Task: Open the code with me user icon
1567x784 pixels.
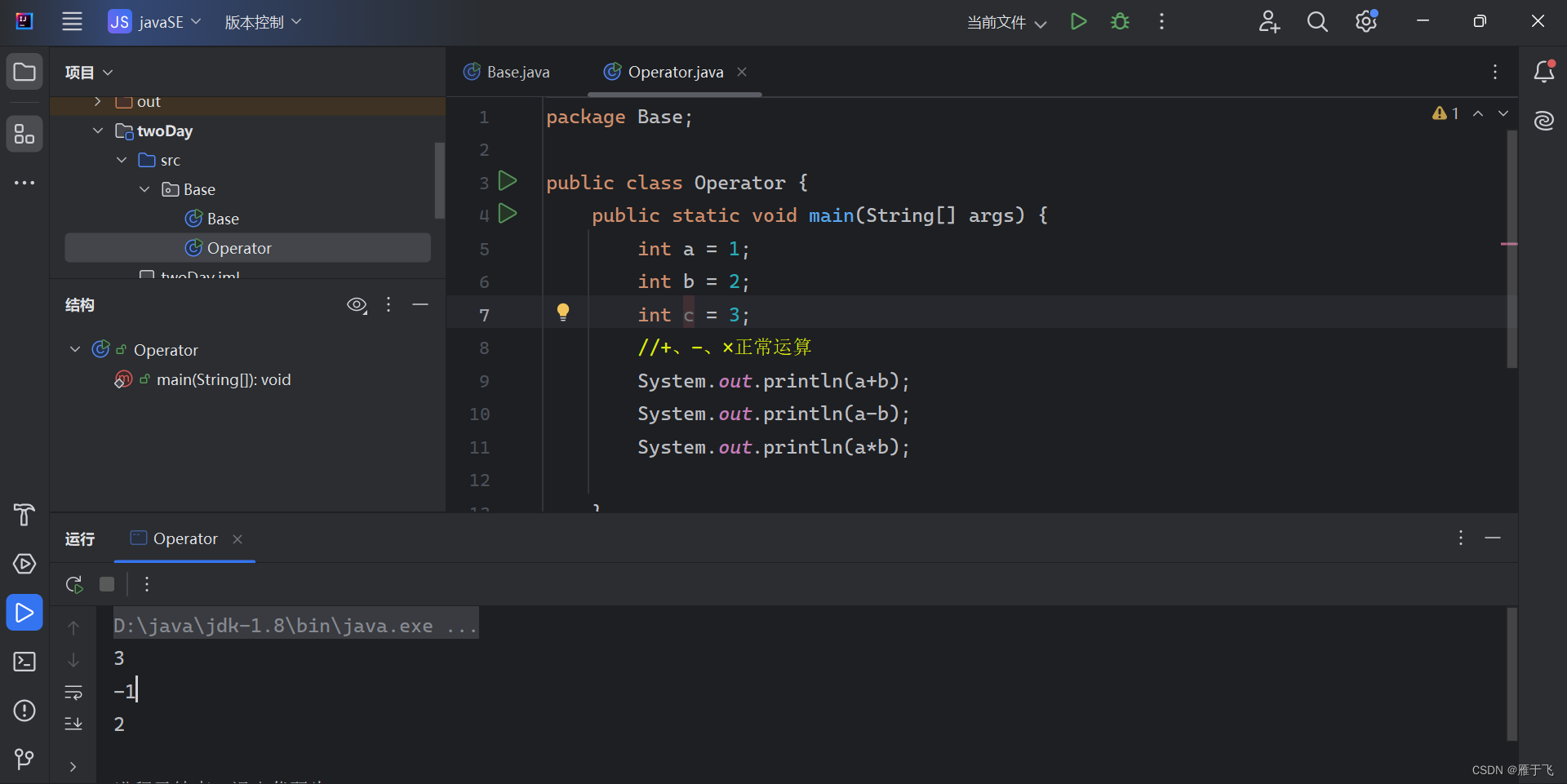Action: coord(1269,22)
